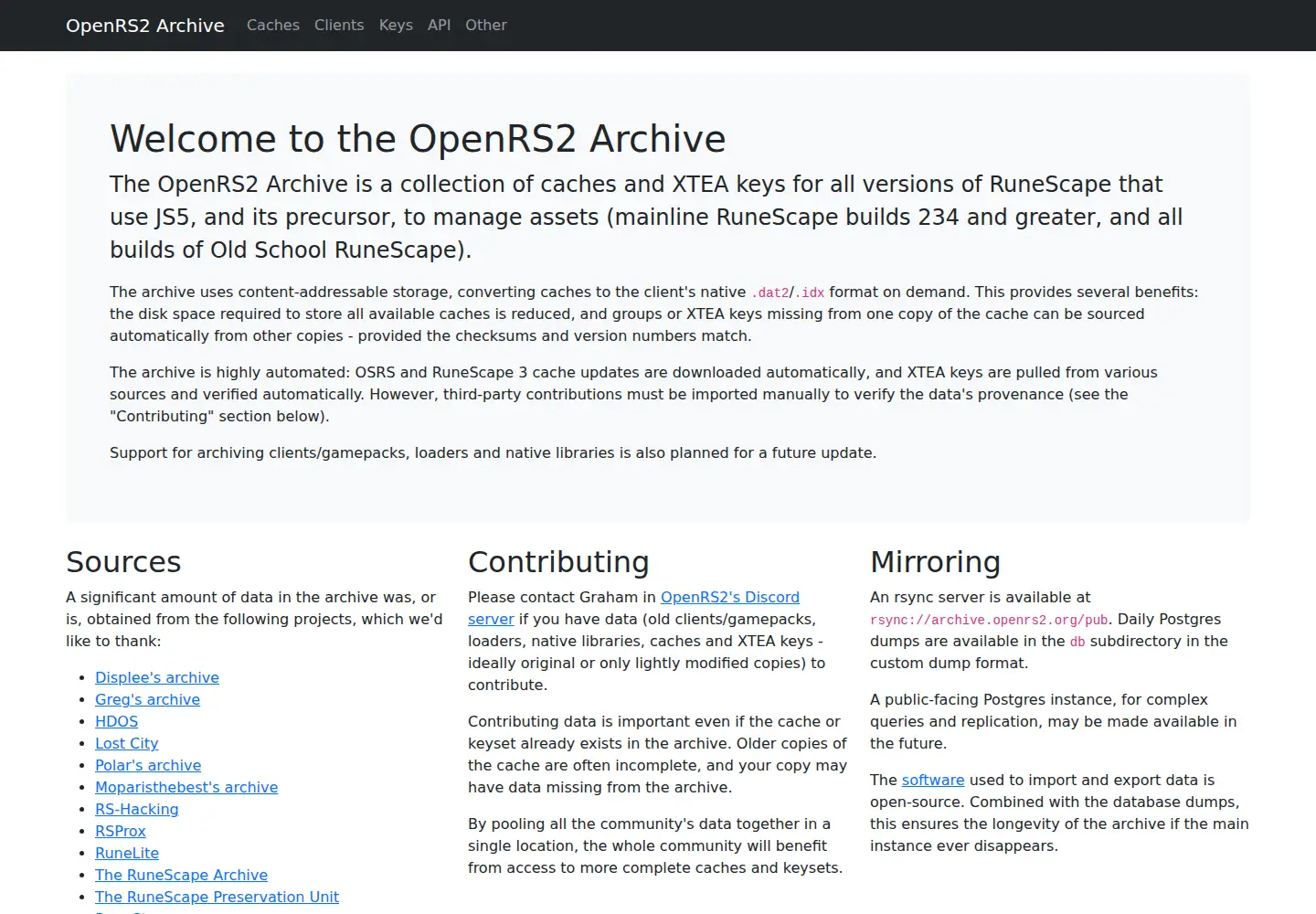Click the rsync://archive.openrs2.org/pub address text
Viewport: 1316px width, 914px height.
click(989, 620)
